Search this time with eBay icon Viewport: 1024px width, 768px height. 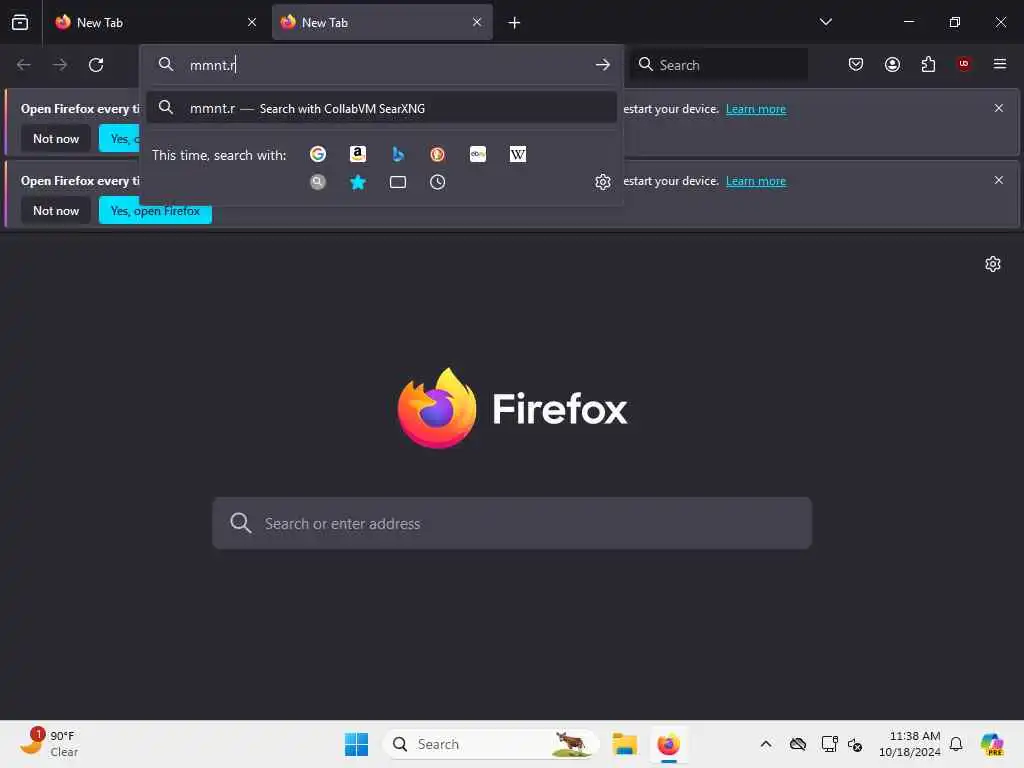point(478,154)
